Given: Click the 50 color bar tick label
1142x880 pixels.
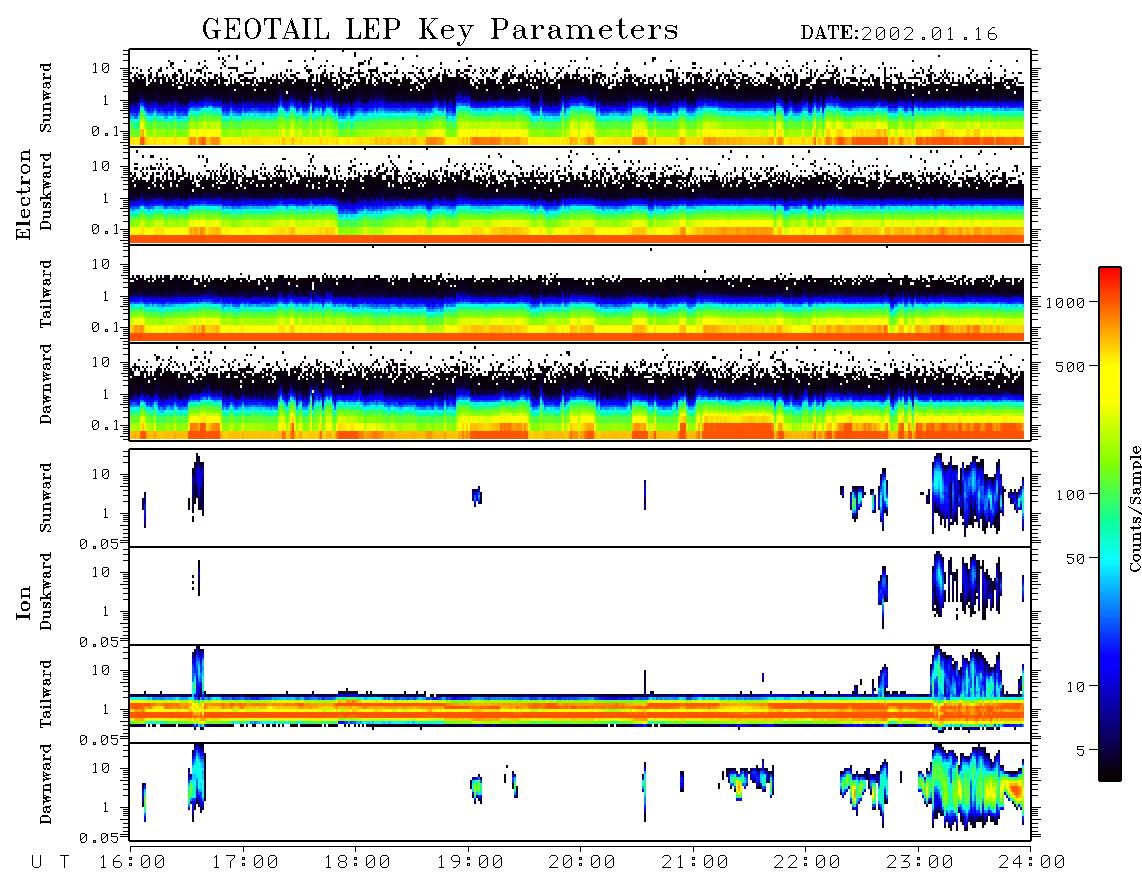Looking at the screenshot, I should coord(1075,559).
